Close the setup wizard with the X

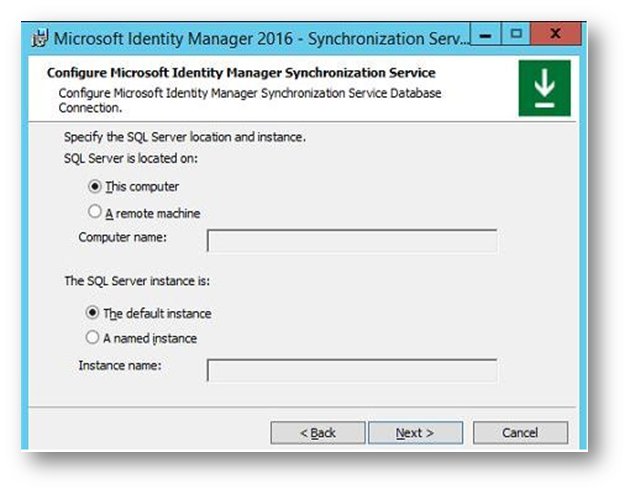556,34
